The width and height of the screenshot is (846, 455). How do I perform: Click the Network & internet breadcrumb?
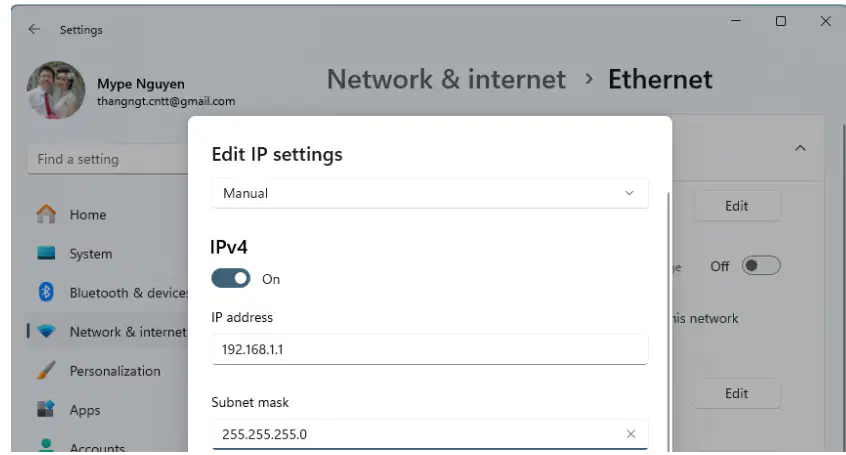[446, 79]
